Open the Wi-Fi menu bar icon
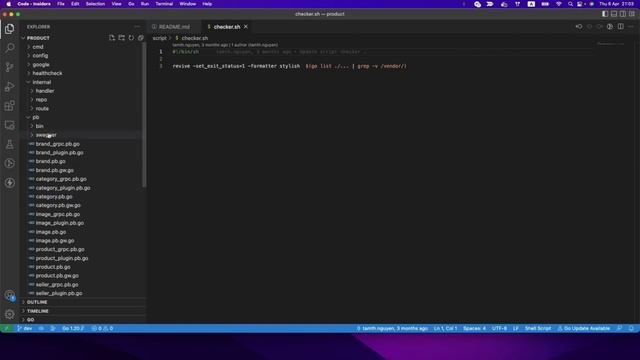The image size is (640, 360). click(x=559, y=4)
